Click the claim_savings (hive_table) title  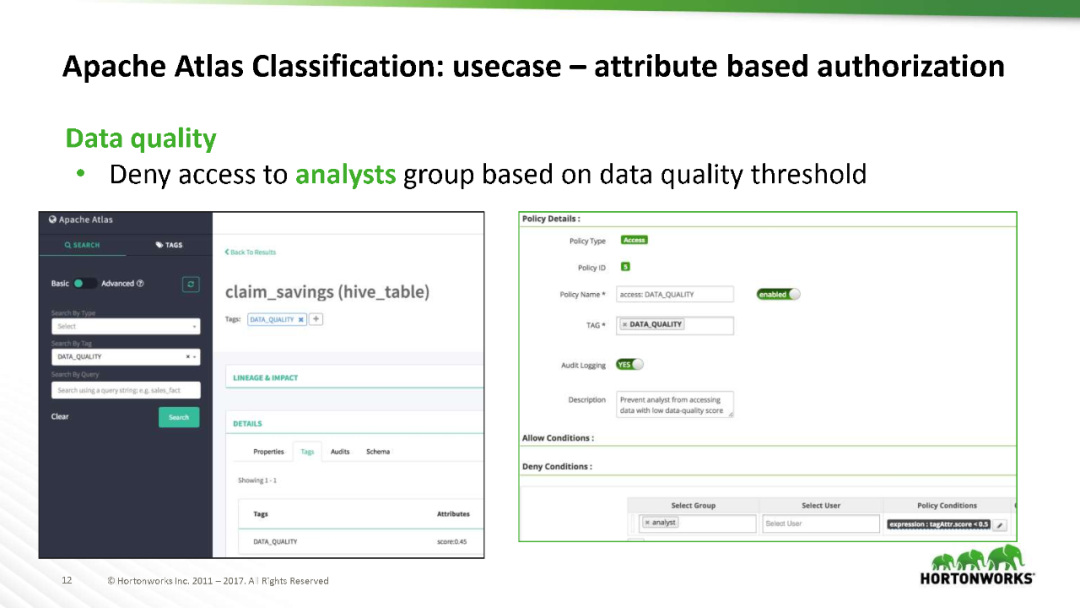click(327, 292)
